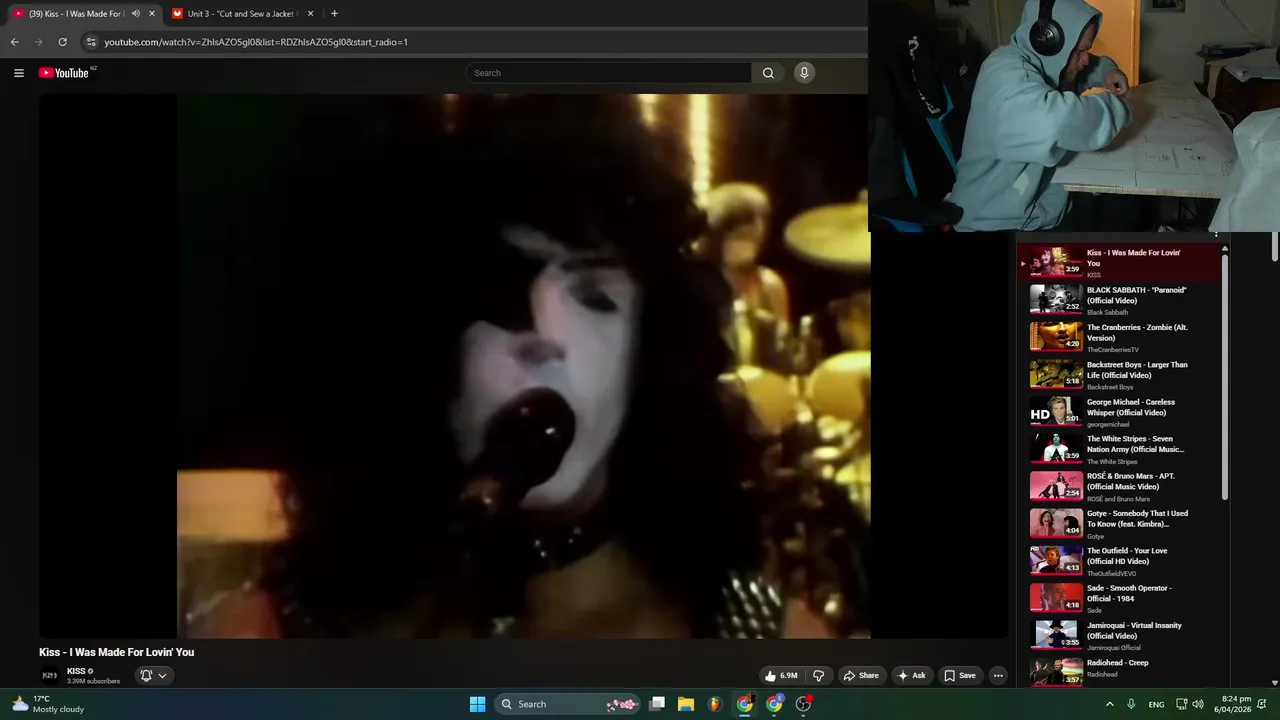Open OBS Studio from the taskbar
The width and height of the screenshot is (1280, 720).
click(x=803, y=704)
